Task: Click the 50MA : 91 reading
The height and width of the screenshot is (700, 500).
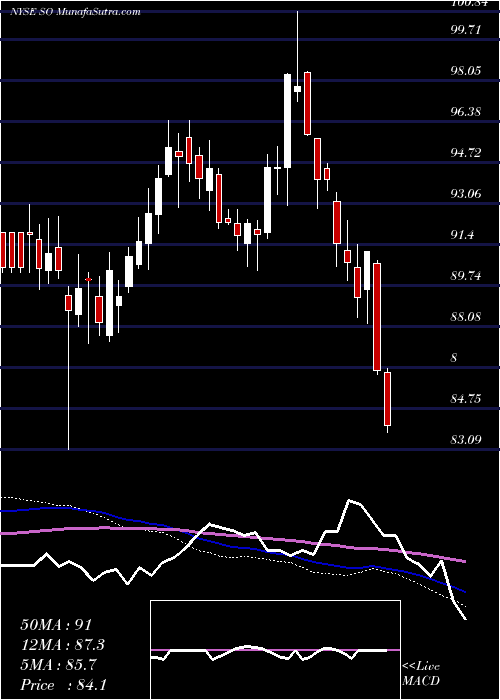Action: (x=56, y=625)
